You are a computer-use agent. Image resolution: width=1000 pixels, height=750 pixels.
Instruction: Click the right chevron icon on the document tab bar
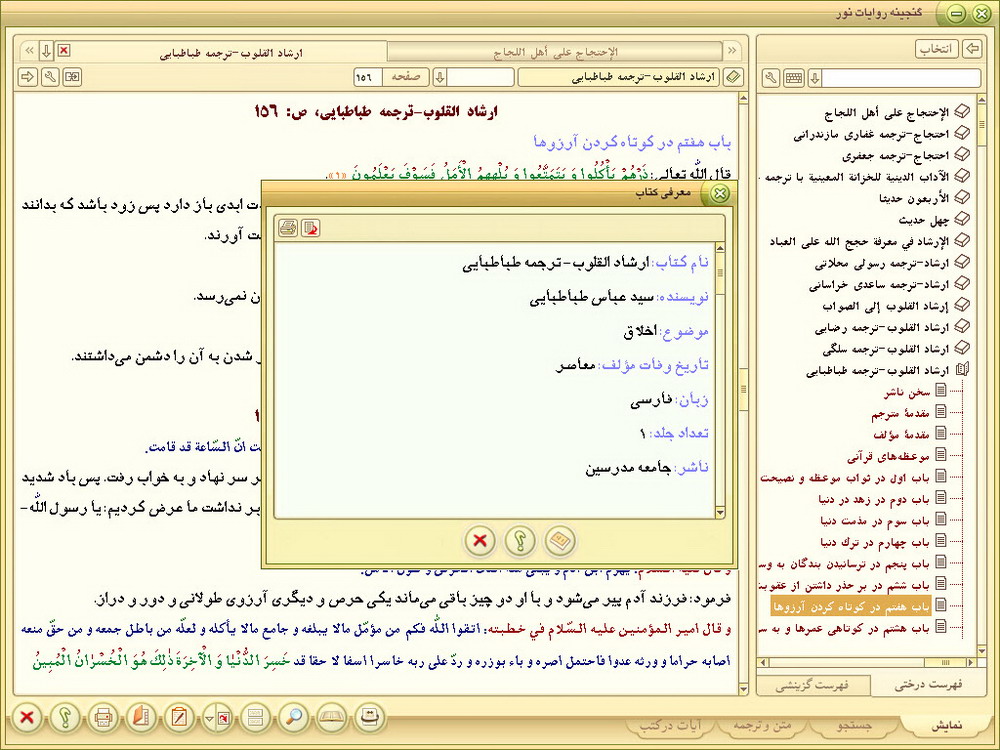point(732,50)
